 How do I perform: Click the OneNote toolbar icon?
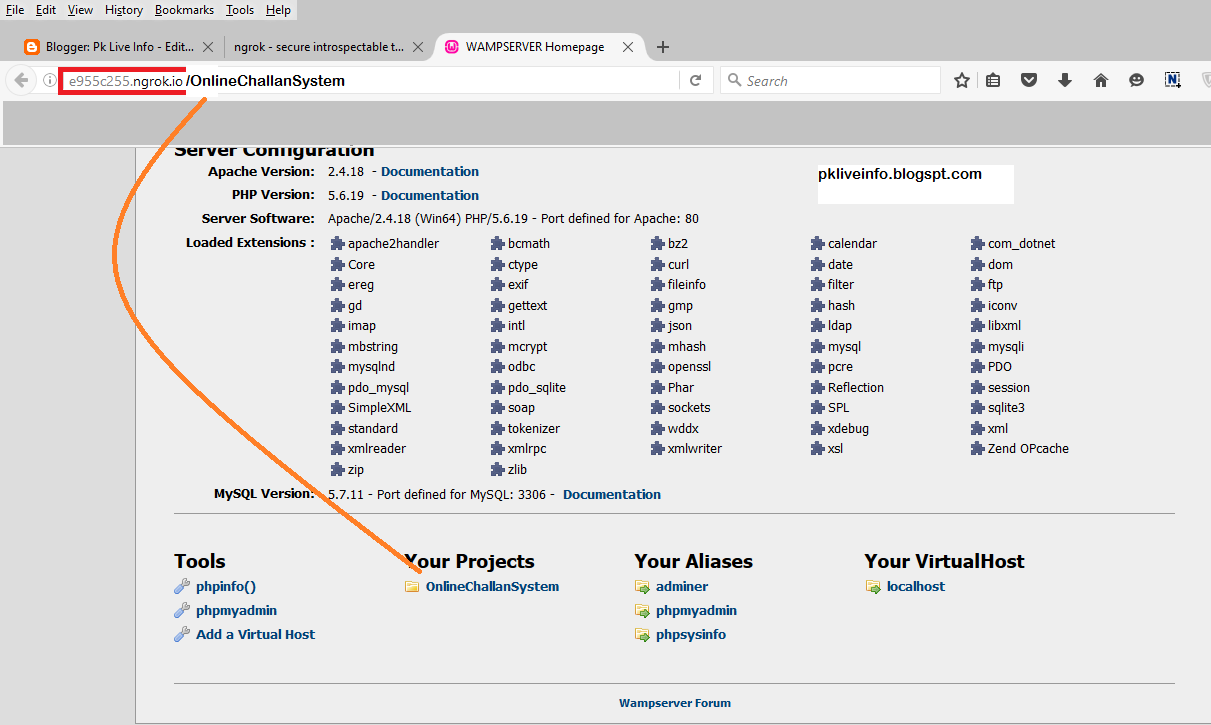tap(1172, 81)
